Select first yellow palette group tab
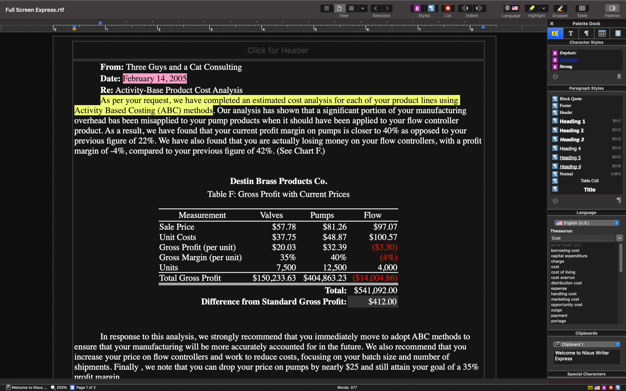 click(555, 34)
